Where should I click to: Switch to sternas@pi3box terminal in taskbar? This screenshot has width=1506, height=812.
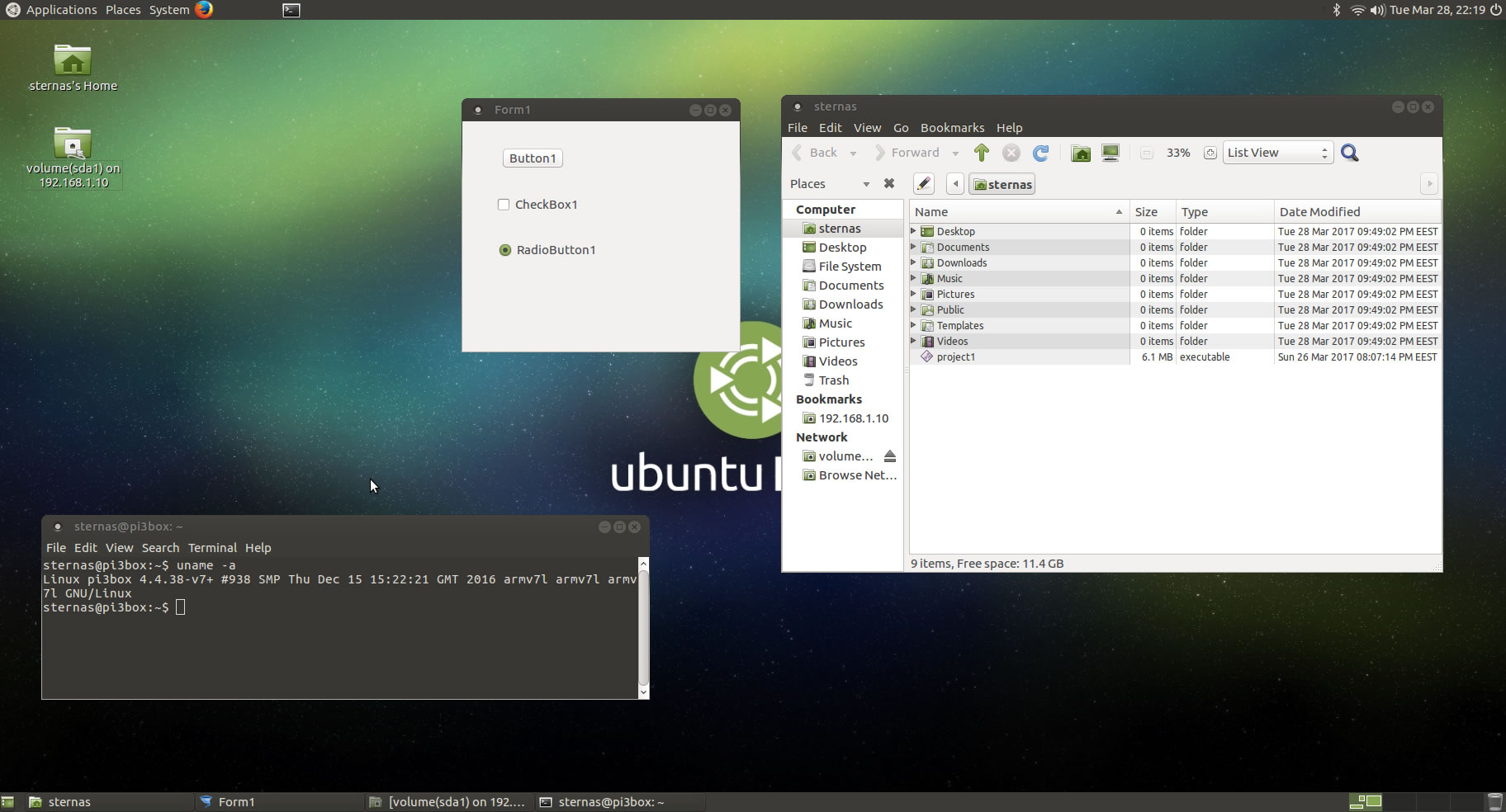[619, 802]
